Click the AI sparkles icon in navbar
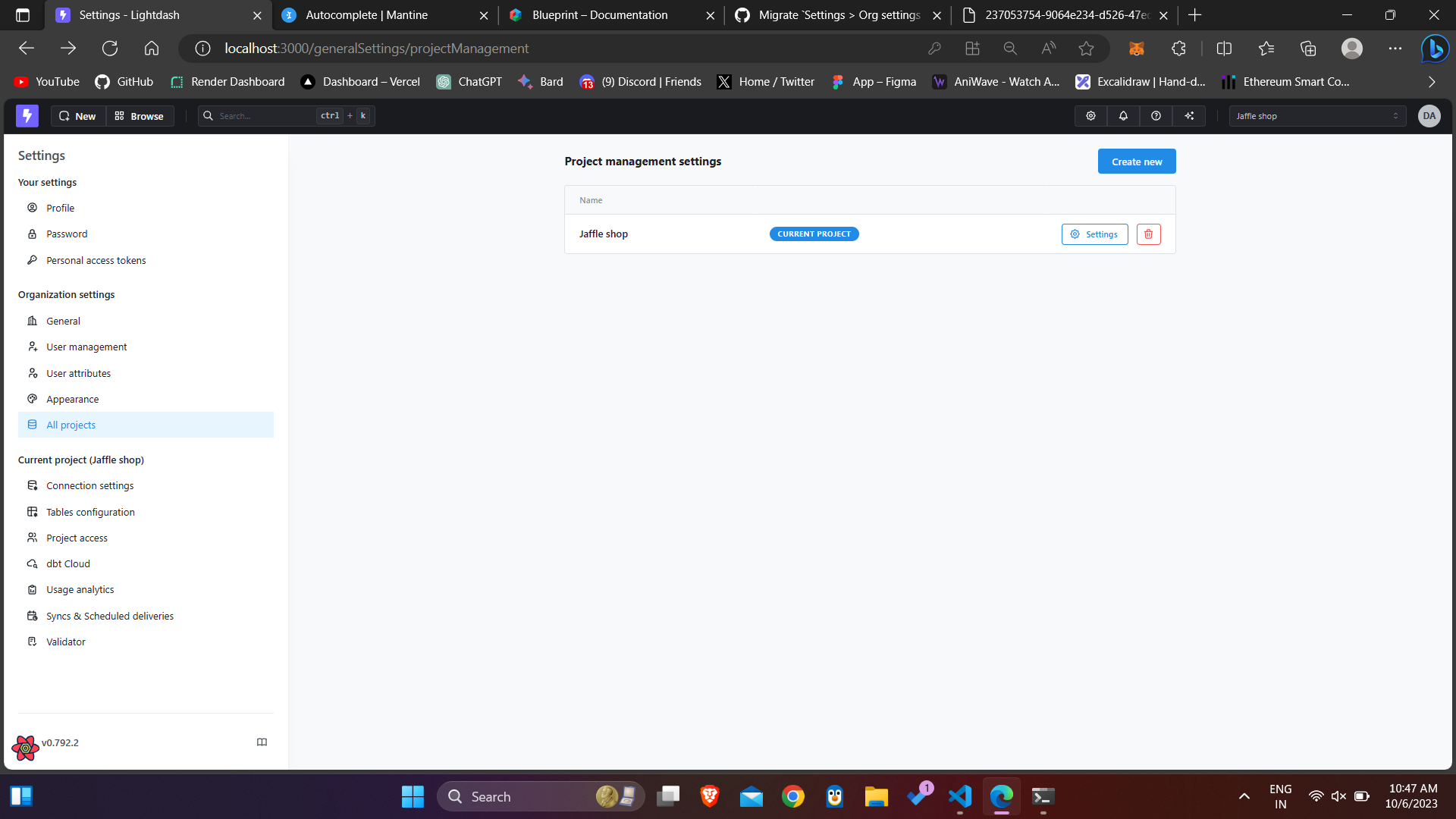 click(x=1189, y=115)
